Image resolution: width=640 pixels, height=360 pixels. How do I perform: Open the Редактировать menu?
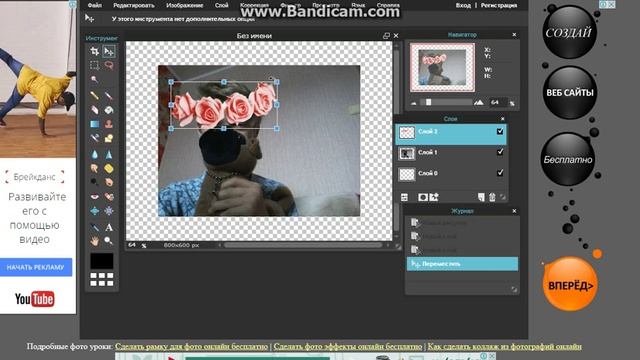coord(134,5)
